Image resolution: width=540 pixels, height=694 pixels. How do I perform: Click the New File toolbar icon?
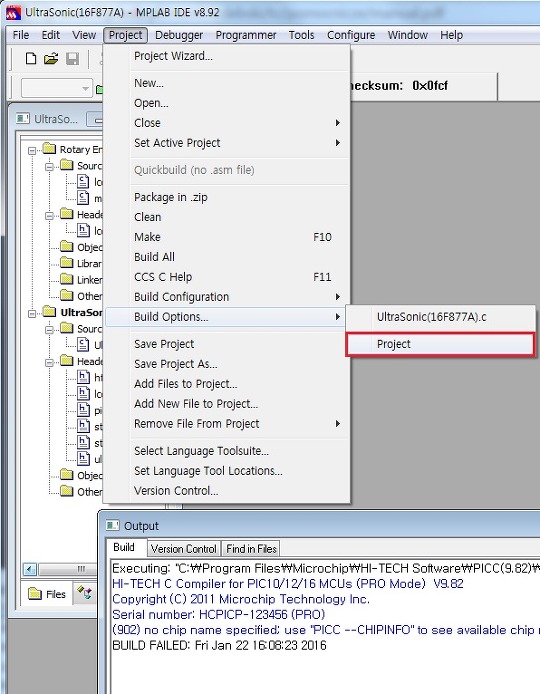pos(31,58)
